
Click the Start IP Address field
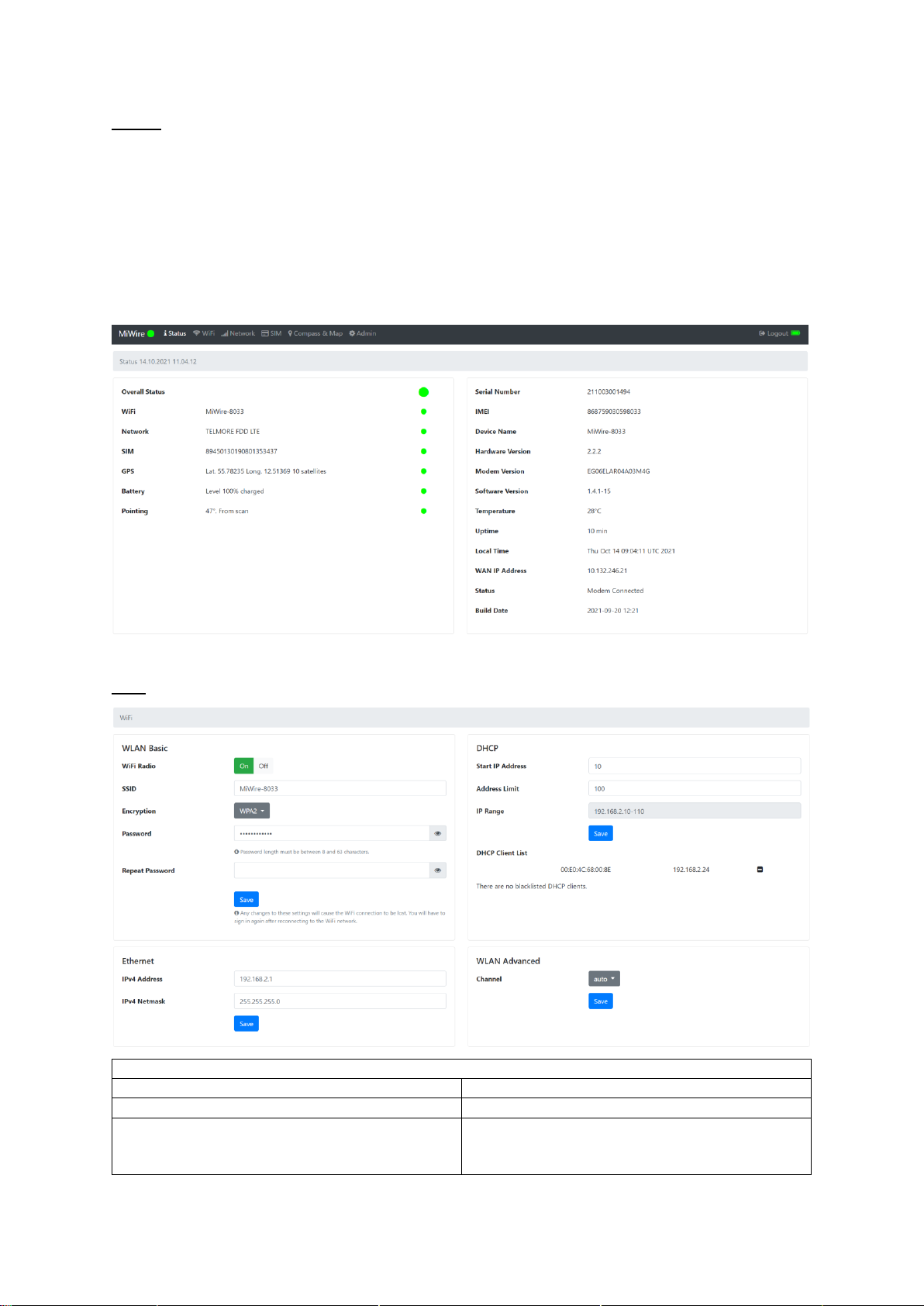pos(695,767)
